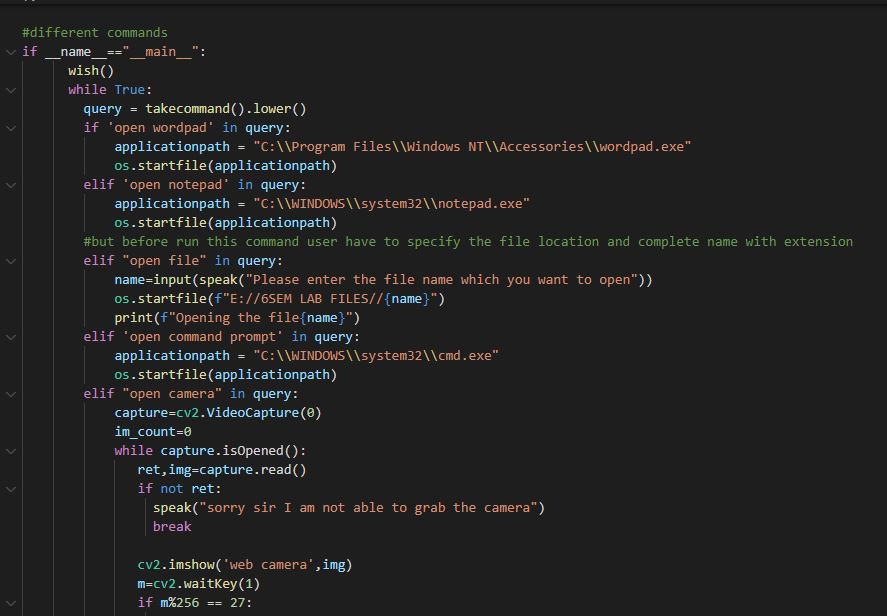
Task: Fold the while True loop
Action: [10, 90]
